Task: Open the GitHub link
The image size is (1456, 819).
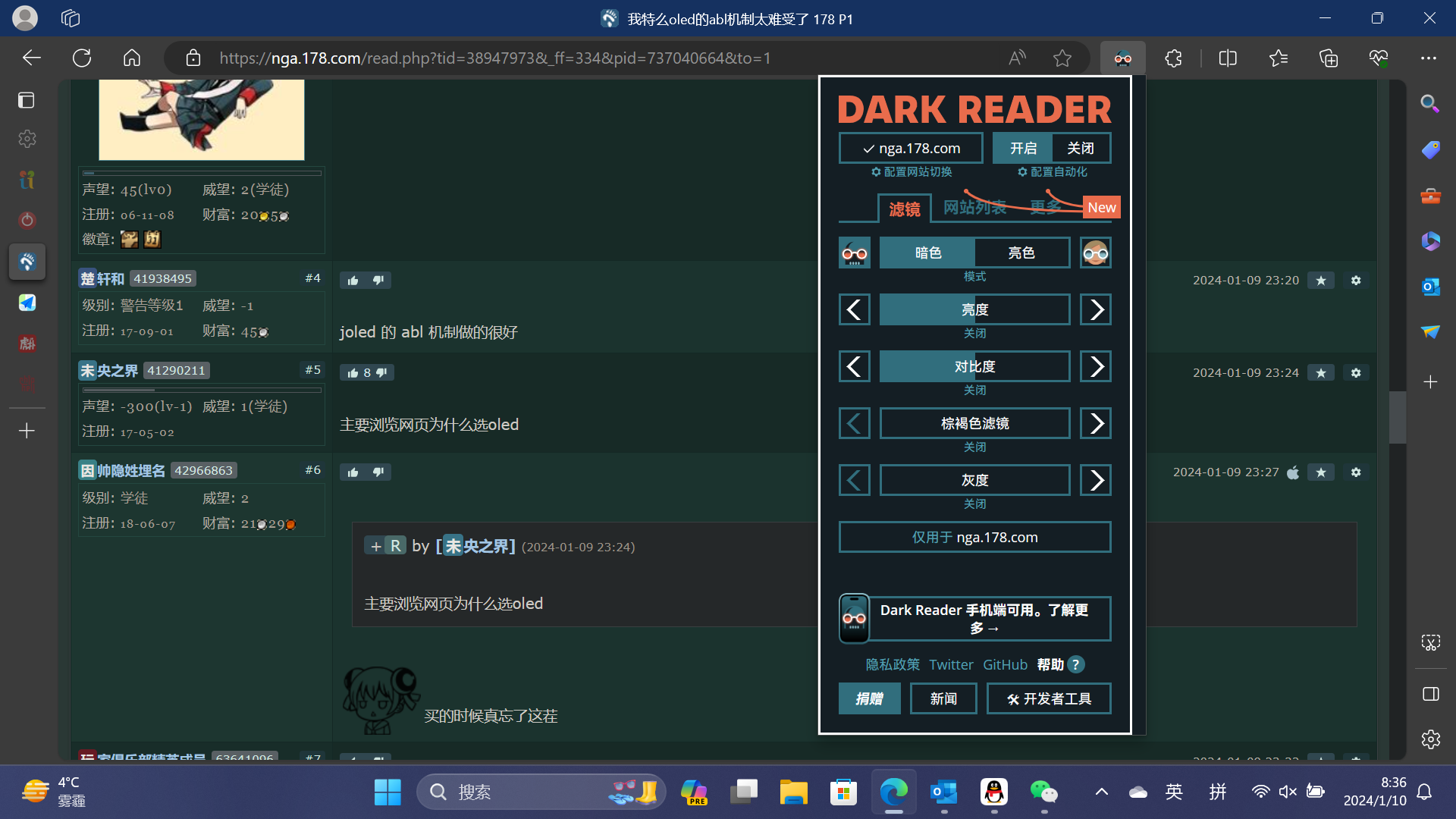Action: pos(1005,664)
